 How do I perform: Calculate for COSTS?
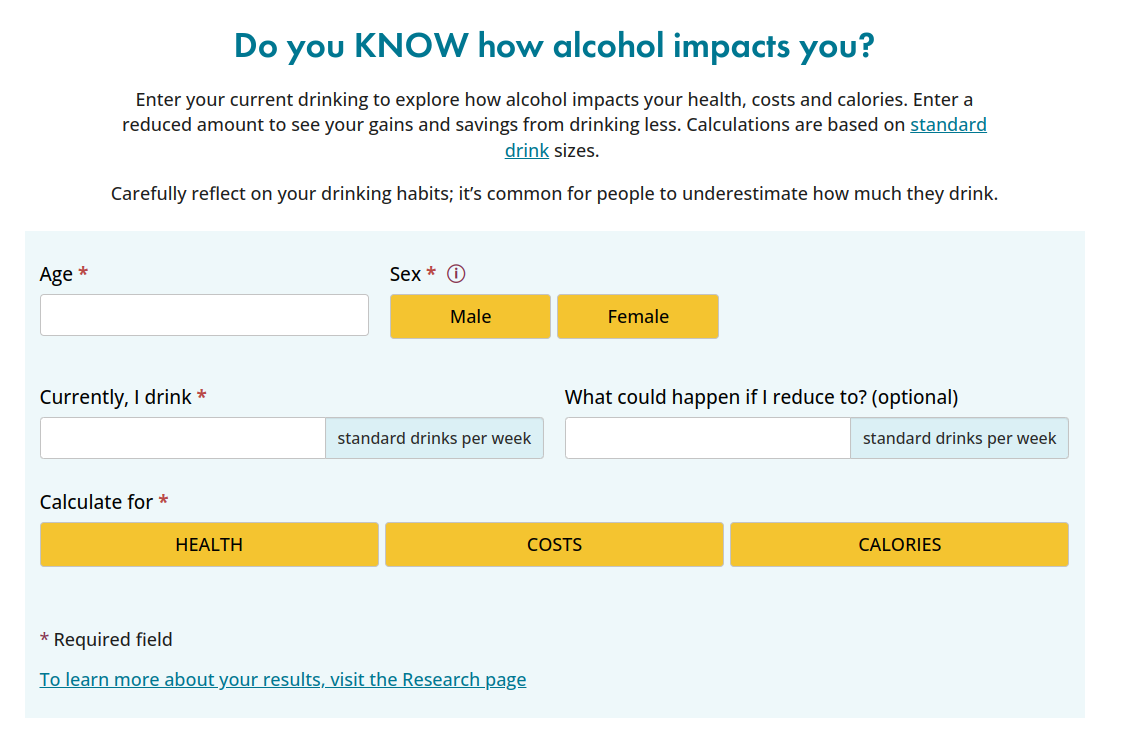tap(554, 545)
